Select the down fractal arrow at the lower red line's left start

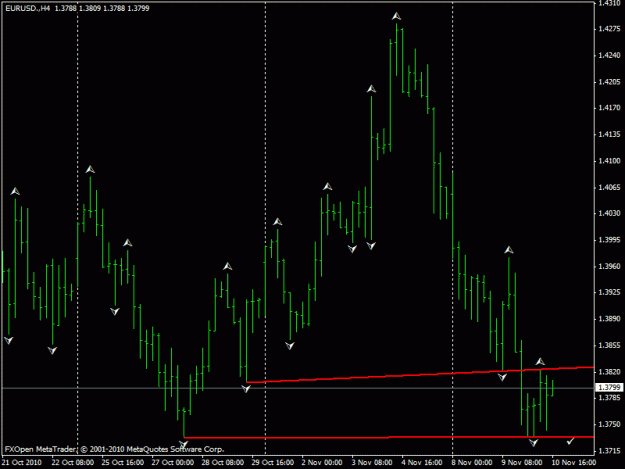(183, 444)
